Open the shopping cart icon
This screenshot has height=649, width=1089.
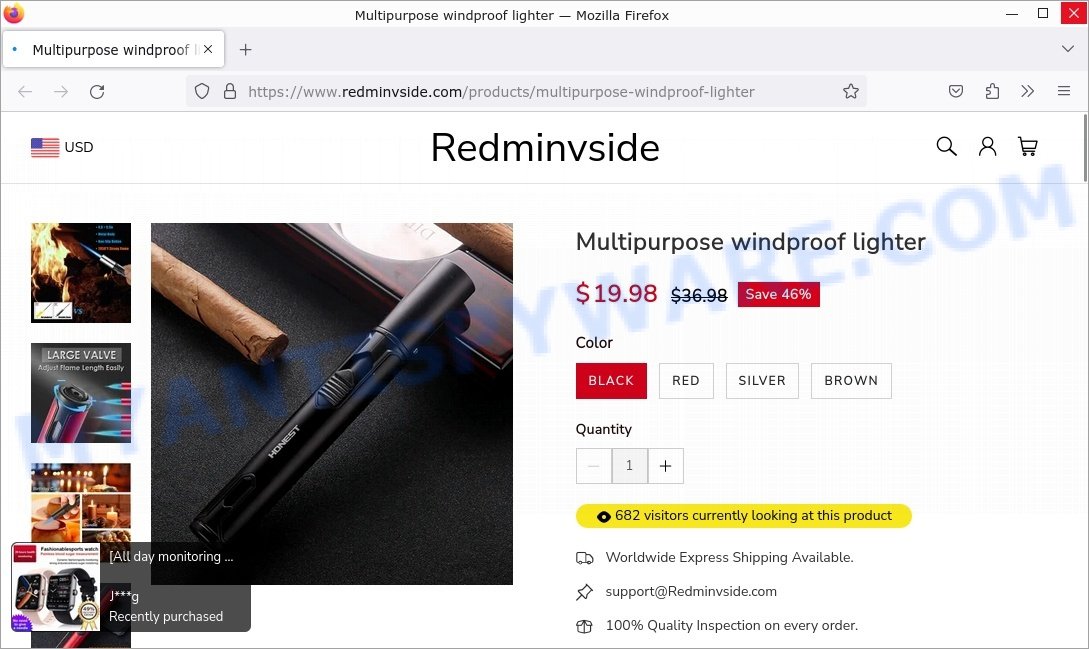click(1027, 147)
